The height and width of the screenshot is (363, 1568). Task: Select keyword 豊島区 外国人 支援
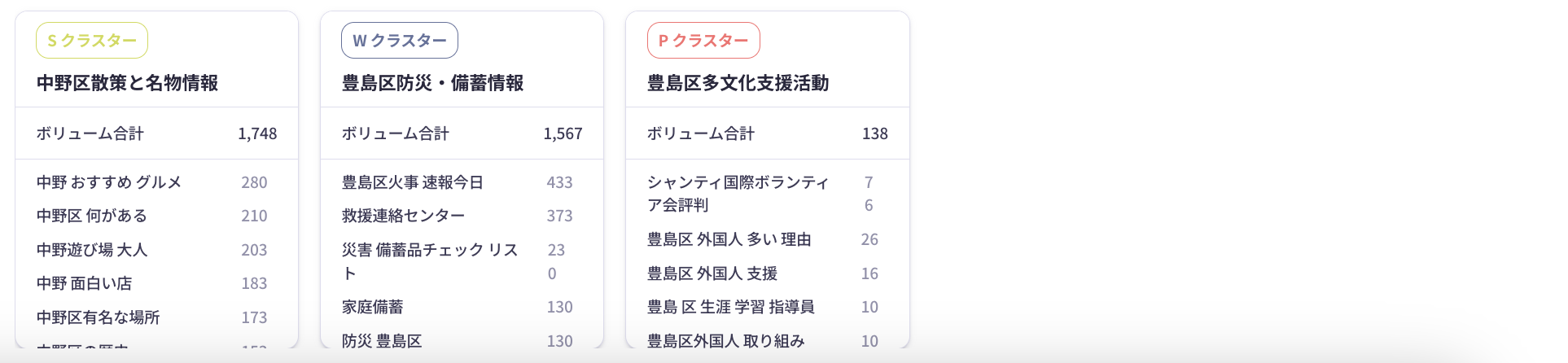[712, 273]
